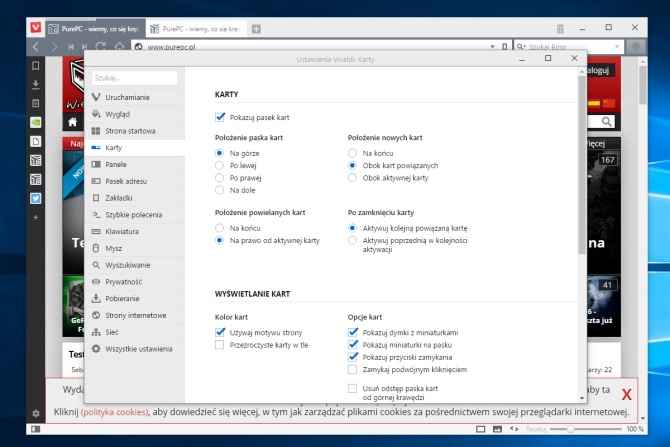The width and height of the screenshot is (670, 447).
Task: Select Aktywuj poprzednią w kolejności aktywacji
Action: pos(353,241)
